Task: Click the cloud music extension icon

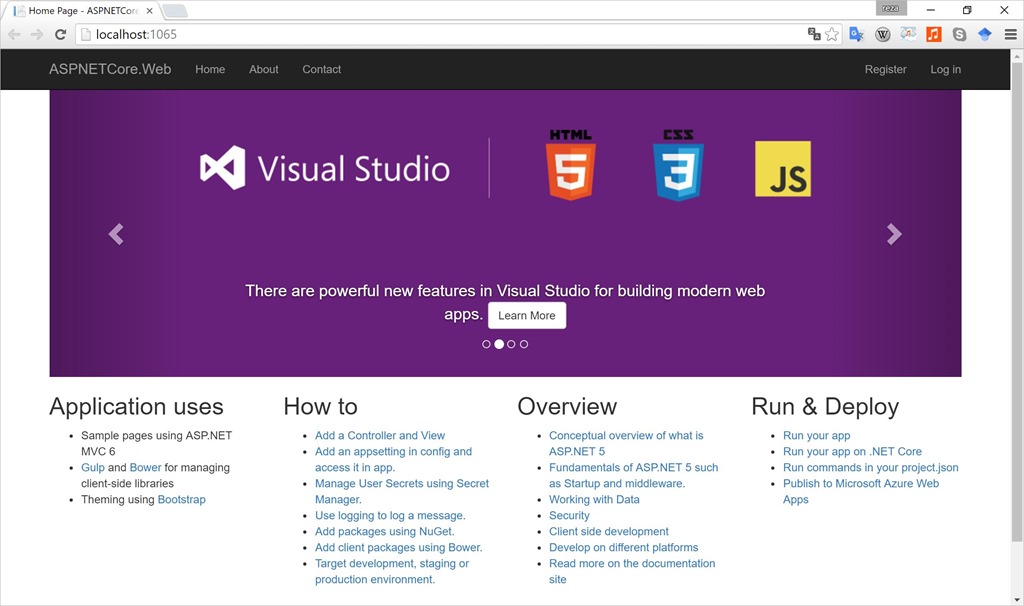Action: click(908, 34)
